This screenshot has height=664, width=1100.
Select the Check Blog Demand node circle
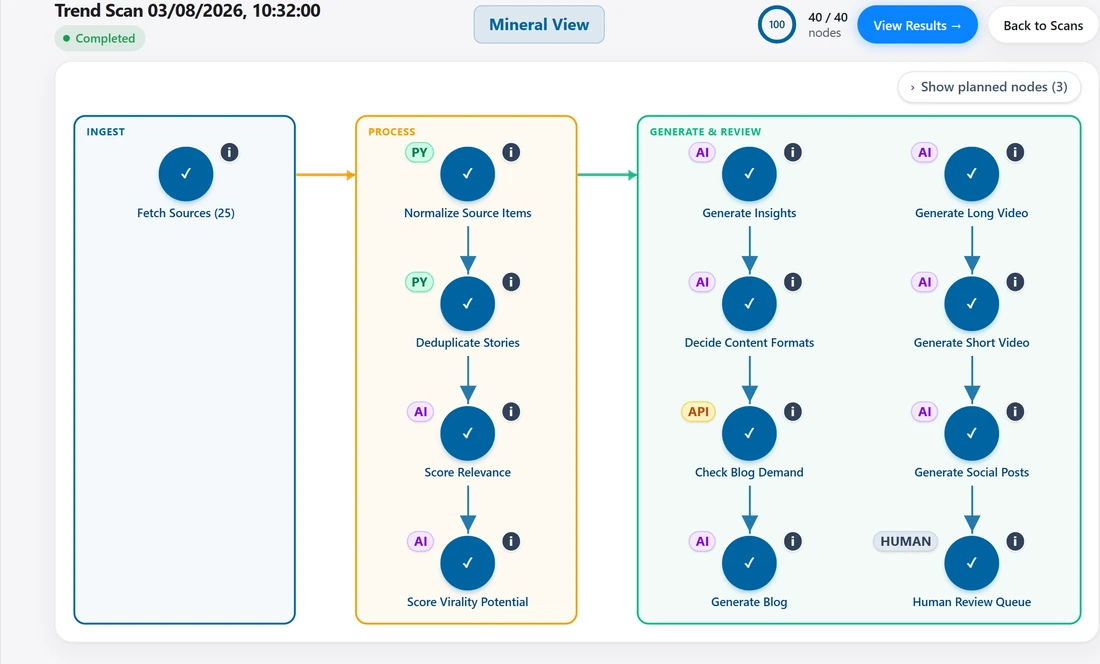[x=749, y=433]
